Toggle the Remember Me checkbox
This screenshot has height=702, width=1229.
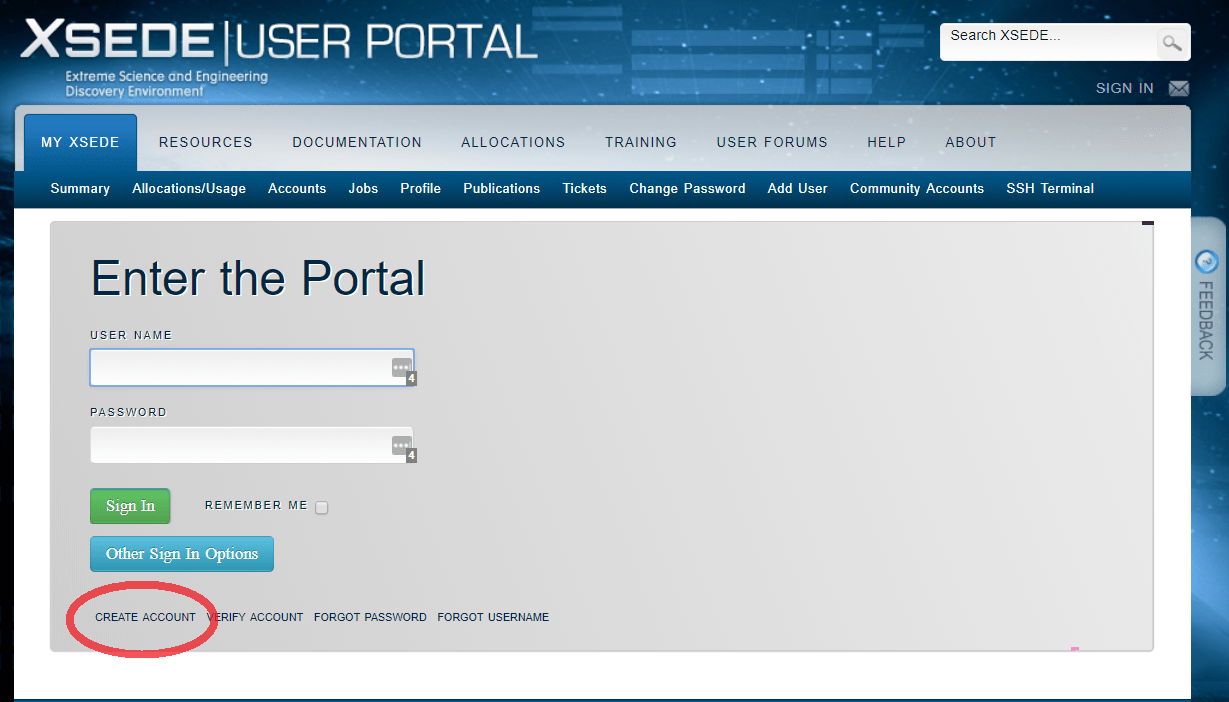[x=321, y=508]
